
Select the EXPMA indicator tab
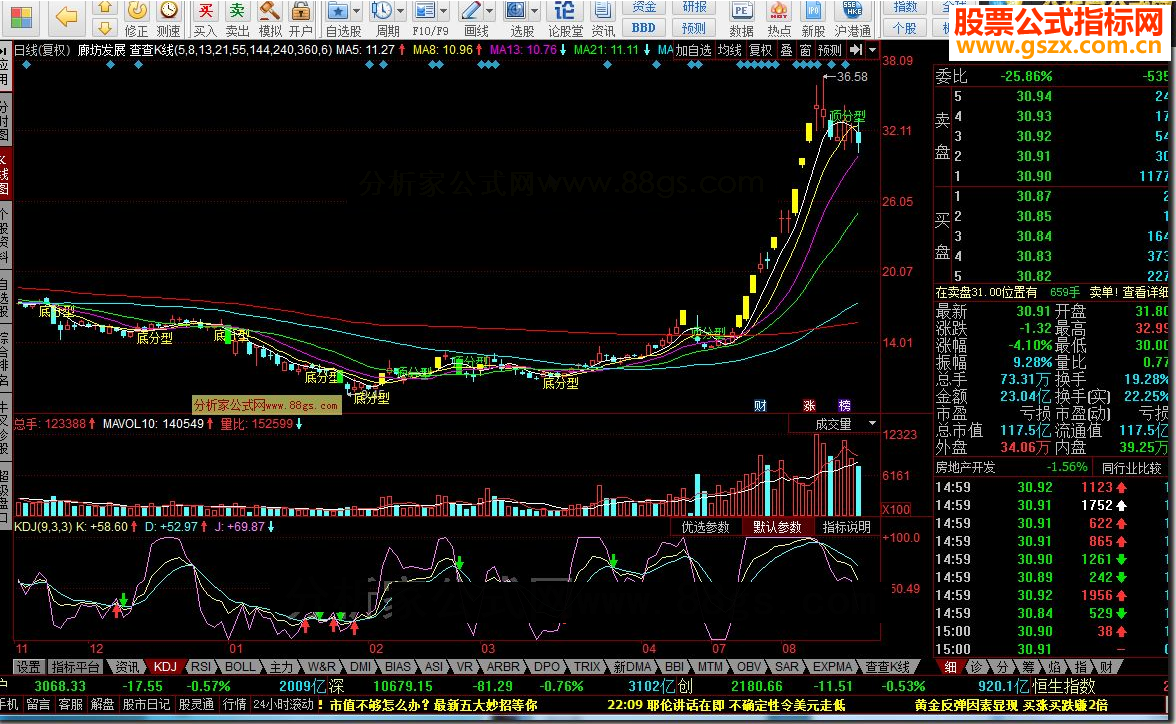832,666
